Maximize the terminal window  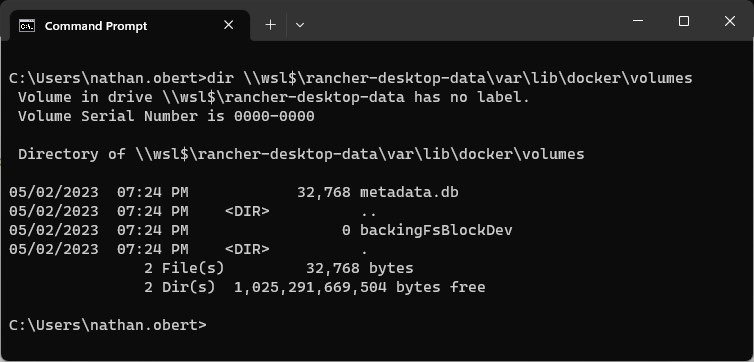[x=683, y=21]
